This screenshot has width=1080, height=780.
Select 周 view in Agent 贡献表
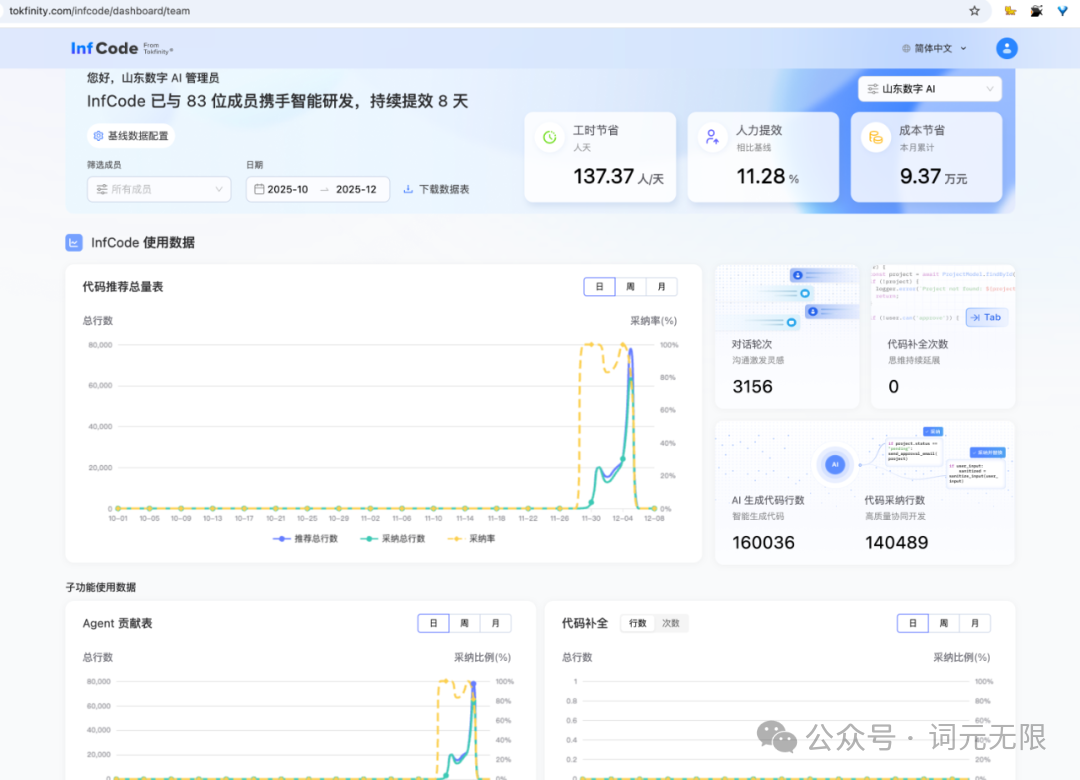pyautogui.click(x=464, y=623)
